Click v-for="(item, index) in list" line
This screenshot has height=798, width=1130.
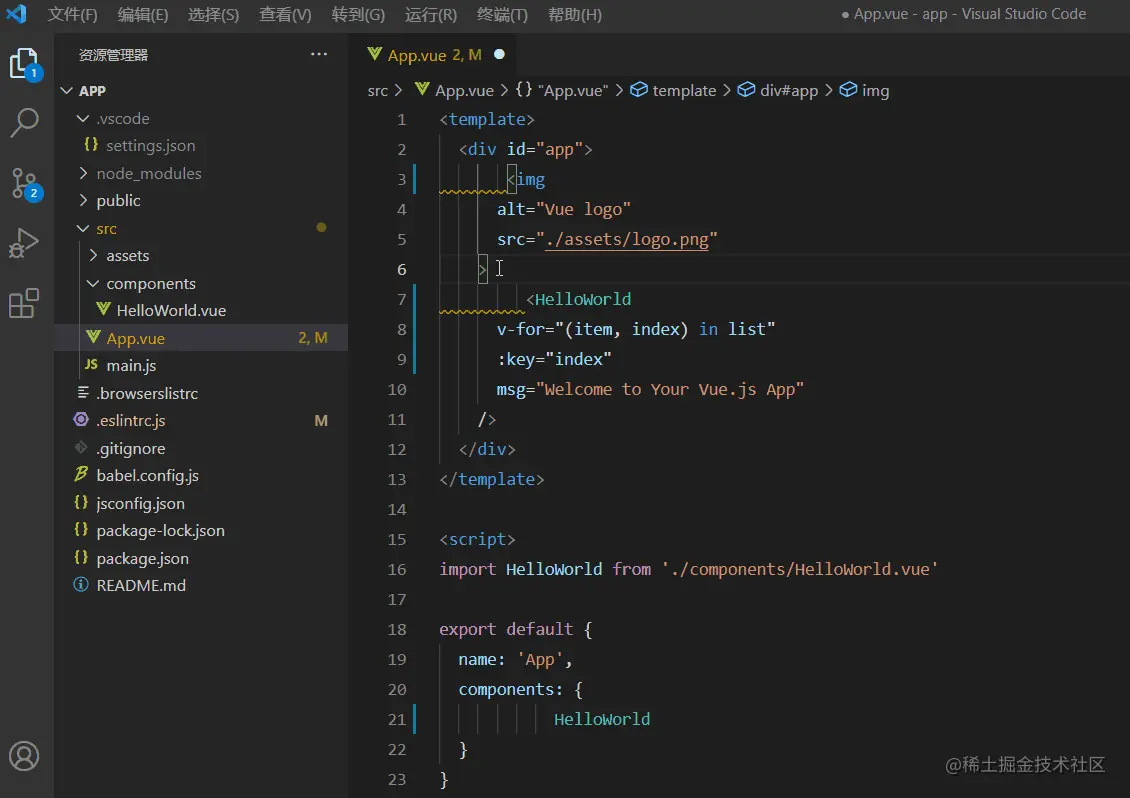pos(636,329)
